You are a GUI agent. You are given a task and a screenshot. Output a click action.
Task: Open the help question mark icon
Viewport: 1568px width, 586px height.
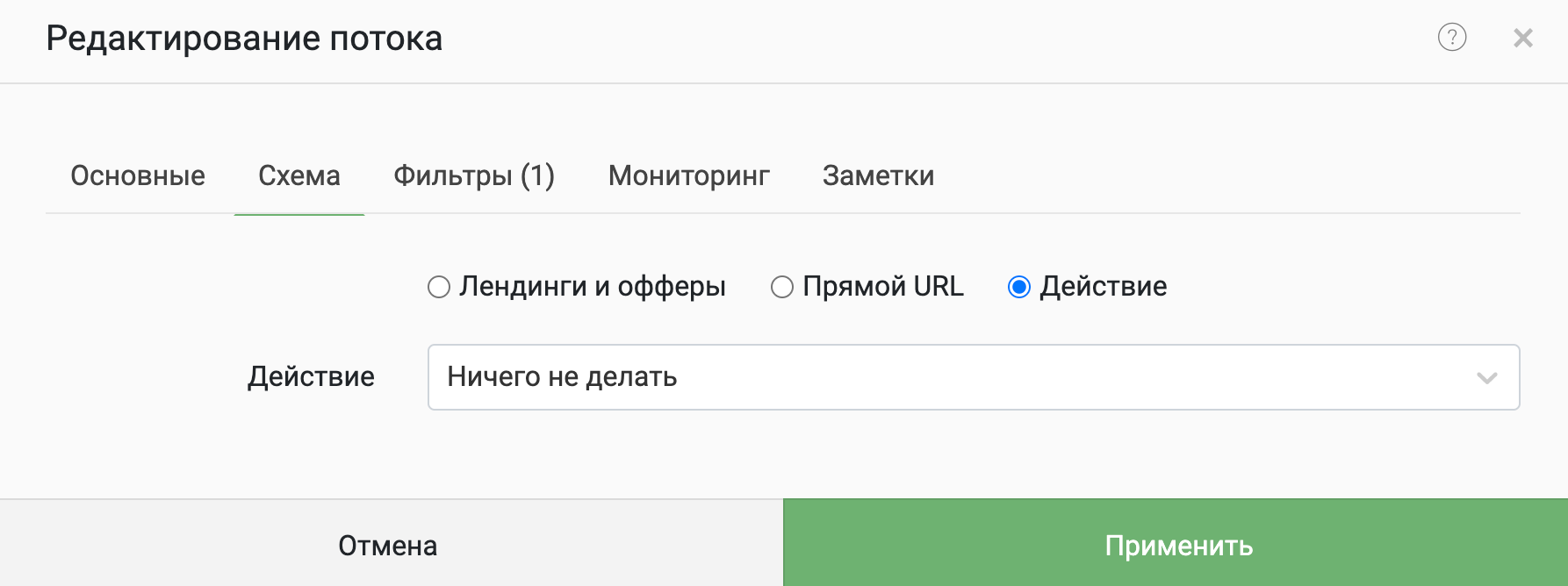(x=1452, y=37)
